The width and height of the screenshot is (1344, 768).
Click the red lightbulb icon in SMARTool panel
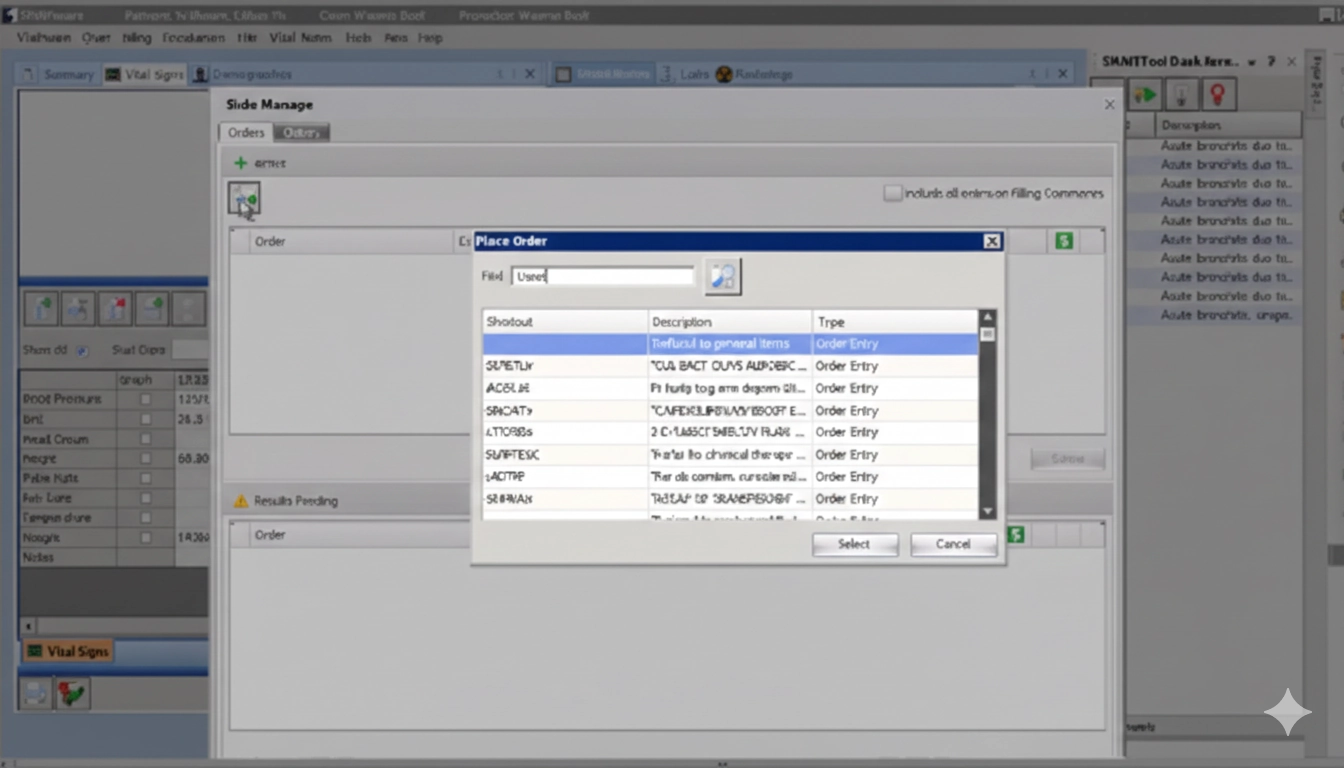tap(1220, 93)
